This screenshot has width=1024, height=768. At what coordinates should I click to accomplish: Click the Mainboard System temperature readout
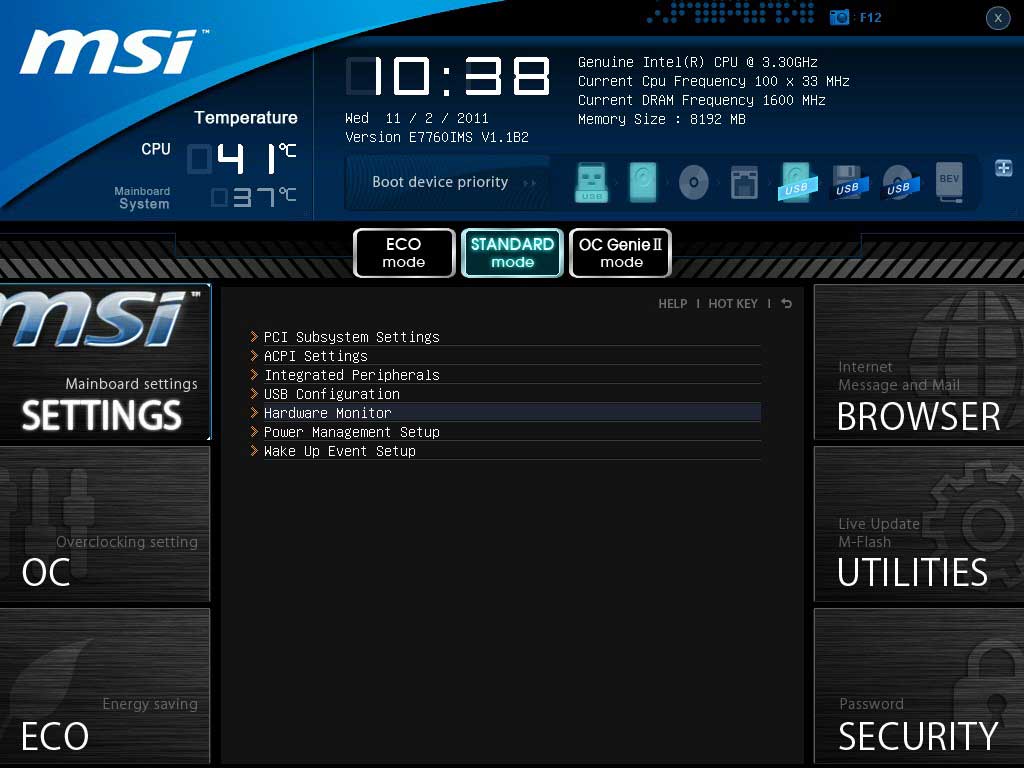pos(253,197)
